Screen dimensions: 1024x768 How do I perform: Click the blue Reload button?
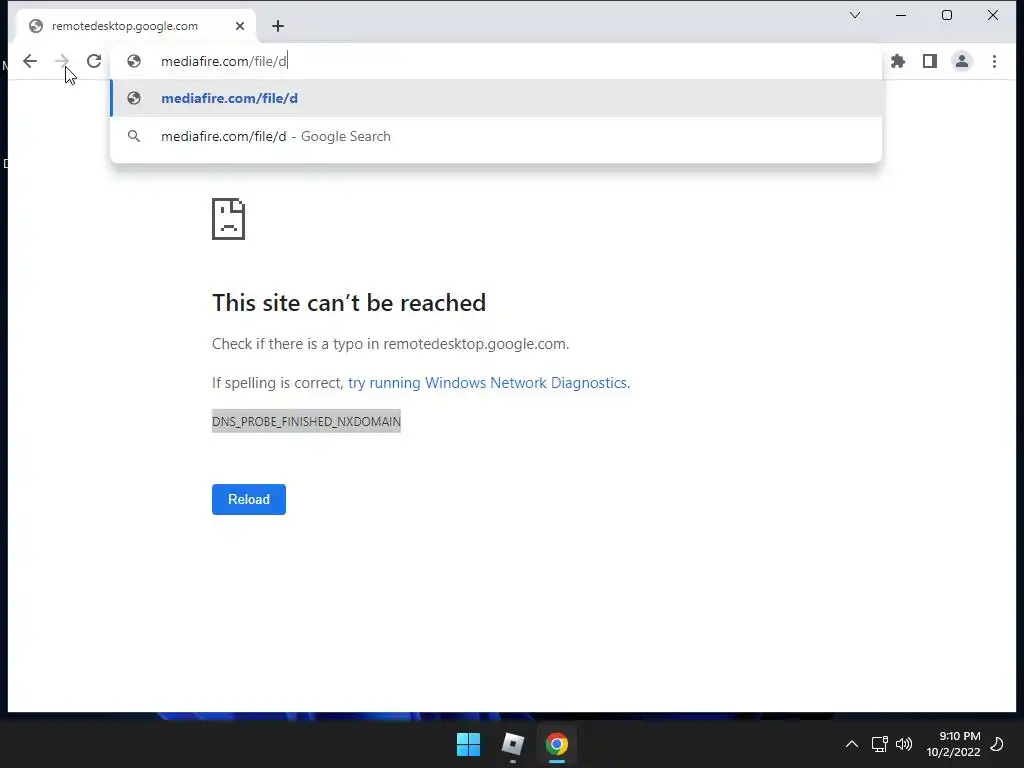pos(249,500)
